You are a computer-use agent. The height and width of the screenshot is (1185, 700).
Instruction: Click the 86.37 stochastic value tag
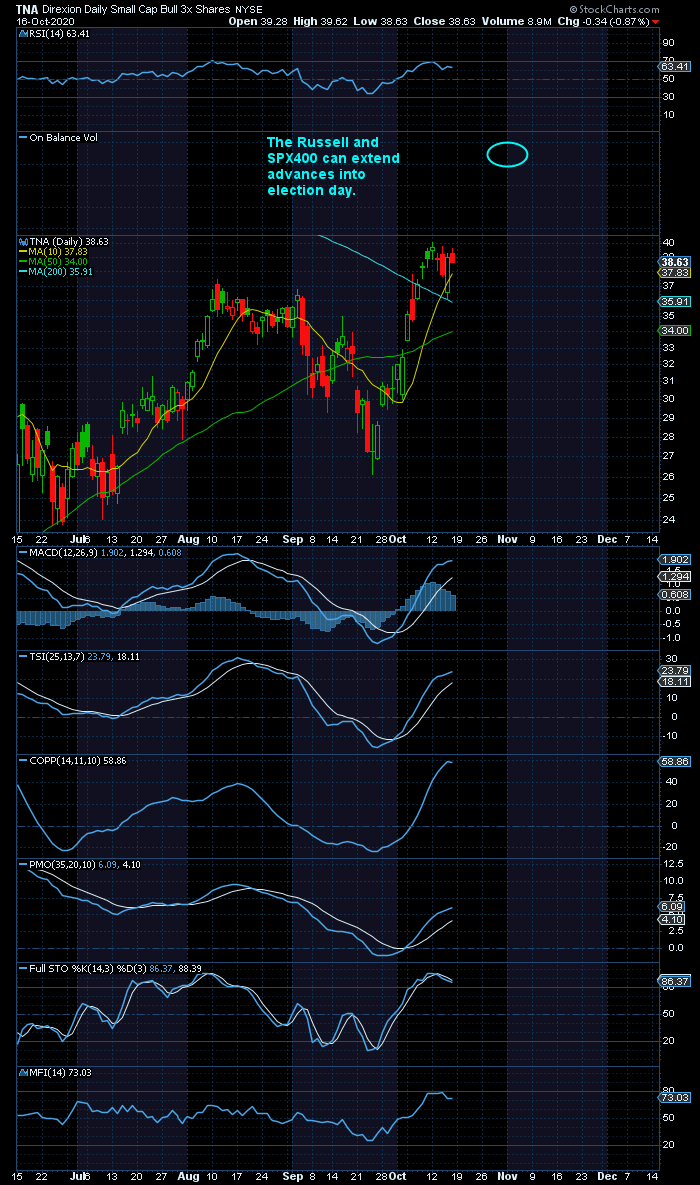click(x=676, y=982)
